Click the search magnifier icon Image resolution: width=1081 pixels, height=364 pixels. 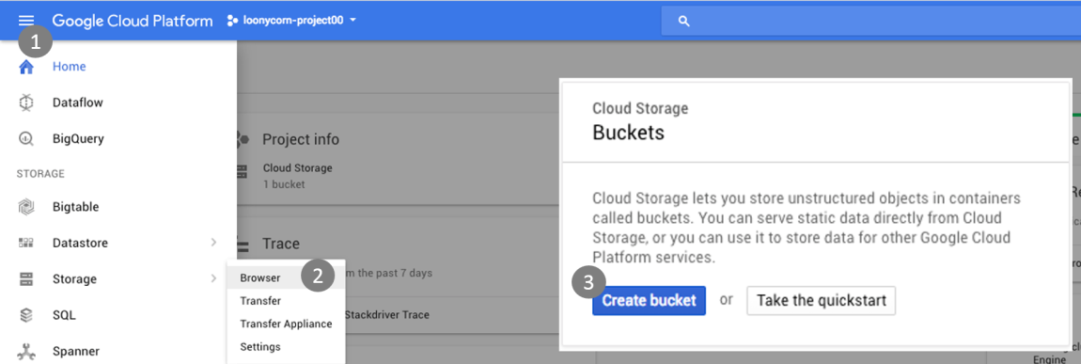coord(684,21)
